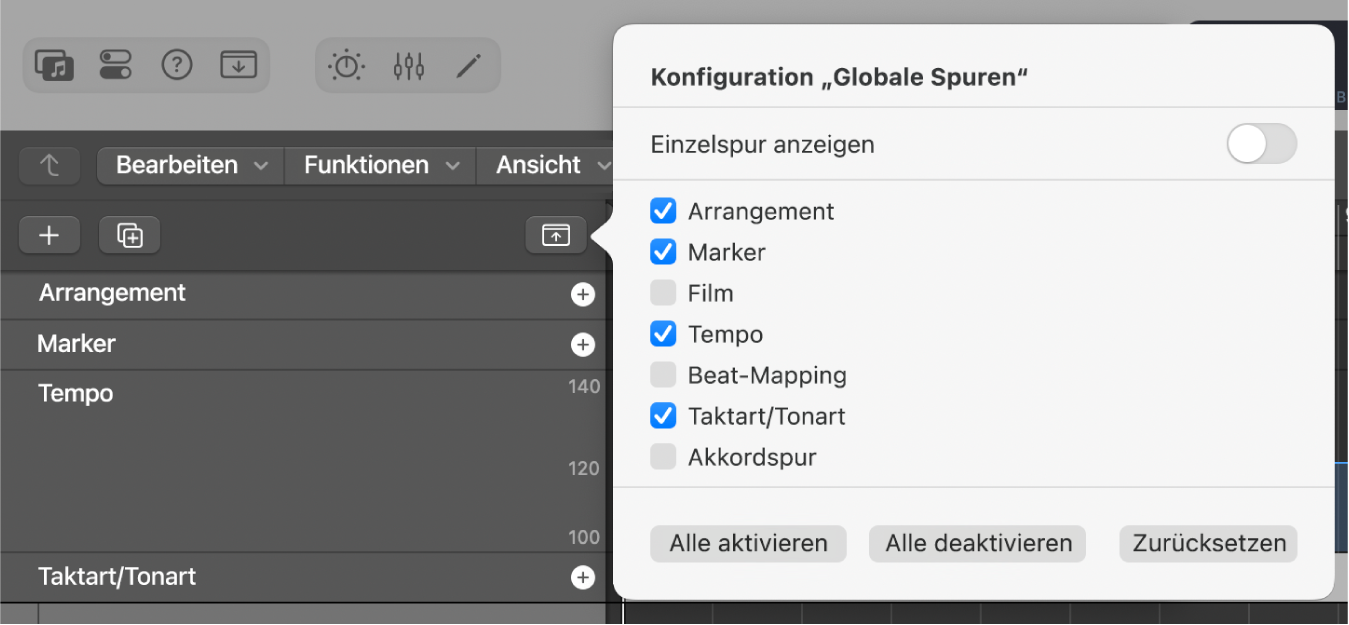Viewport: 1349px width, 625px height.
Task: Open Smart Controls dial icon
Action: tap(347, 66)
